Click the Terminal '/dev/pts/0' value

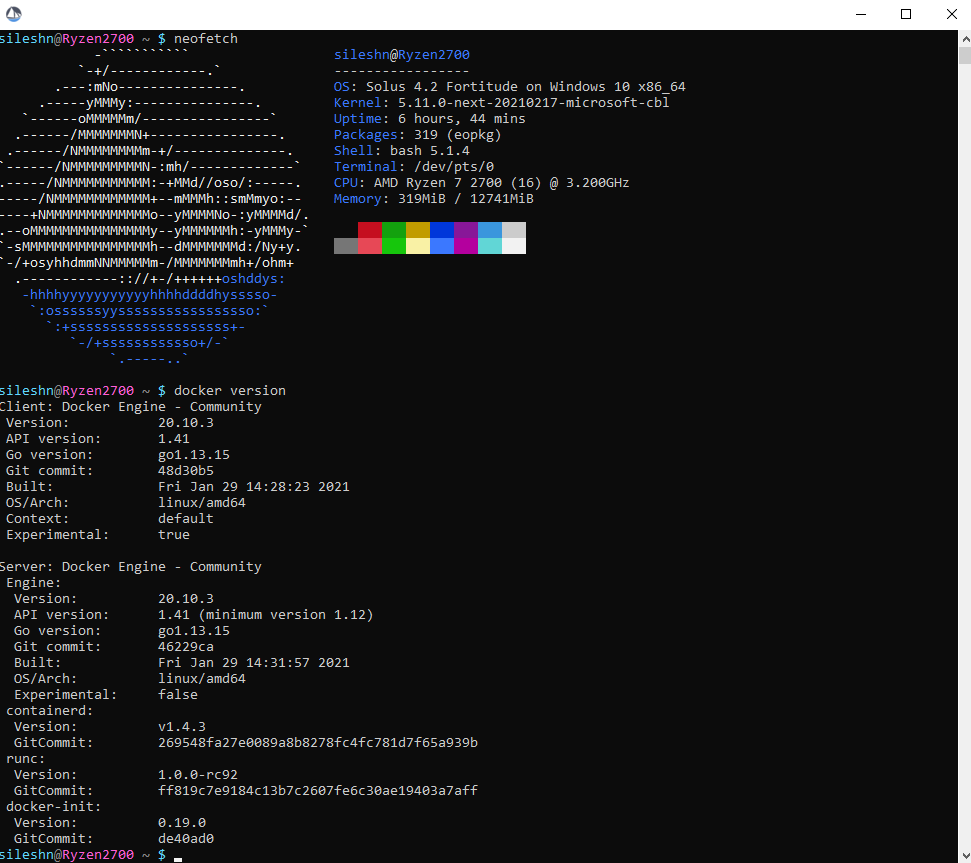(454, 167)
